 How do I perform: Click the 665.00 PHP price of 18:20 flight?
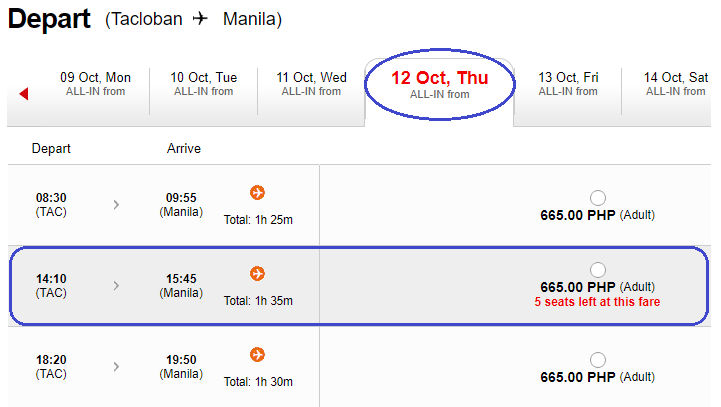coord(578,377)
